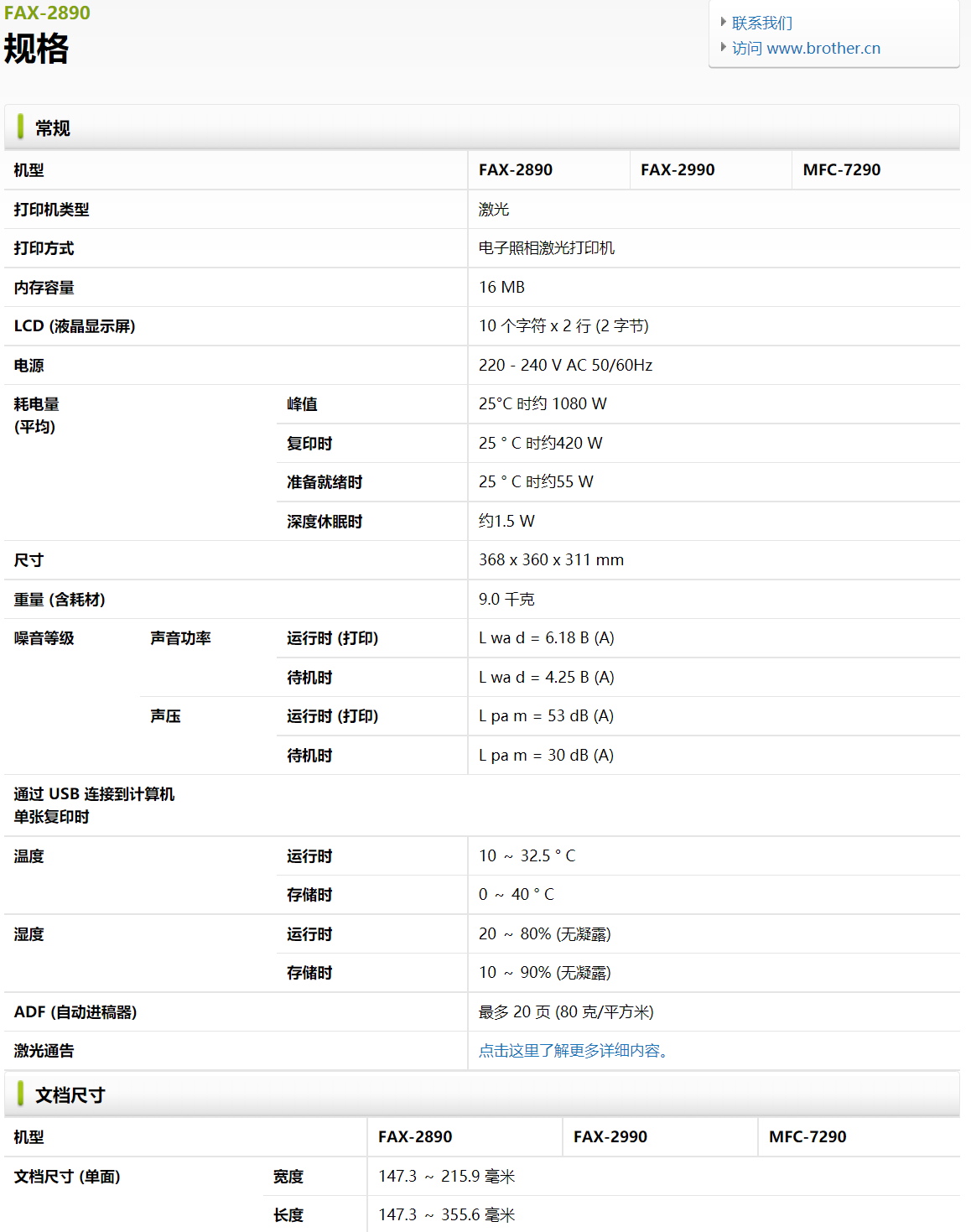Select the 噪音等级 row label
Viewport: 971px width, 1232px height.
(44, 638)
